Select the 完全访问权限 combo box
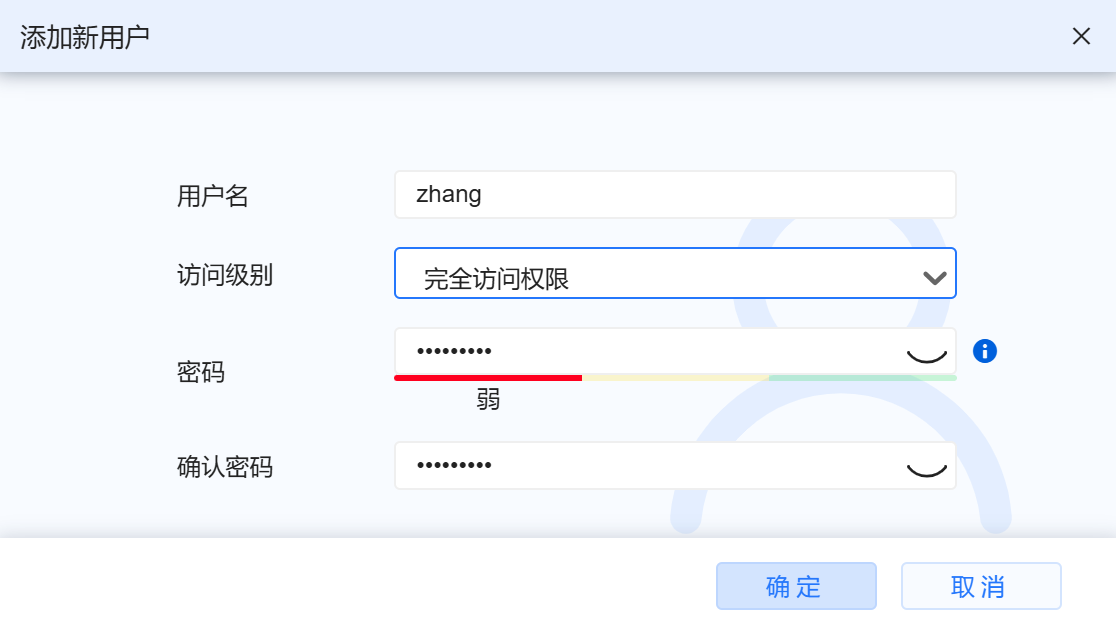Image resolution: width=1116 pixels, height=631 pixels. 675,273
